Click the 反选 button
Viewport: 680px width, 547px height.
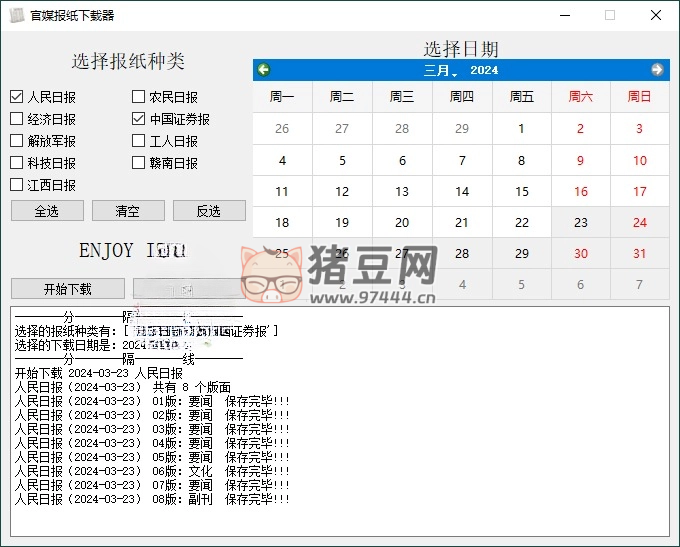pos(209,211)
